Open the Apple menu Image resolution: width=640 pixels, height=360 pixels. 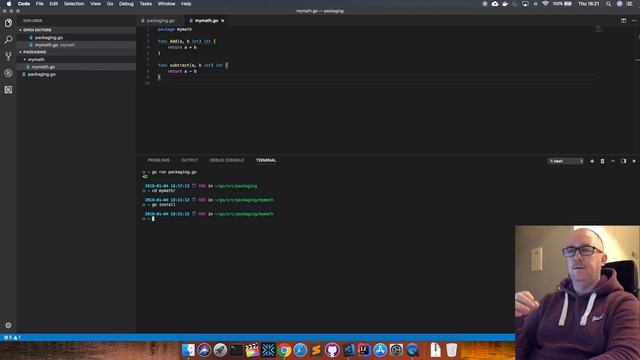(9, 4)
